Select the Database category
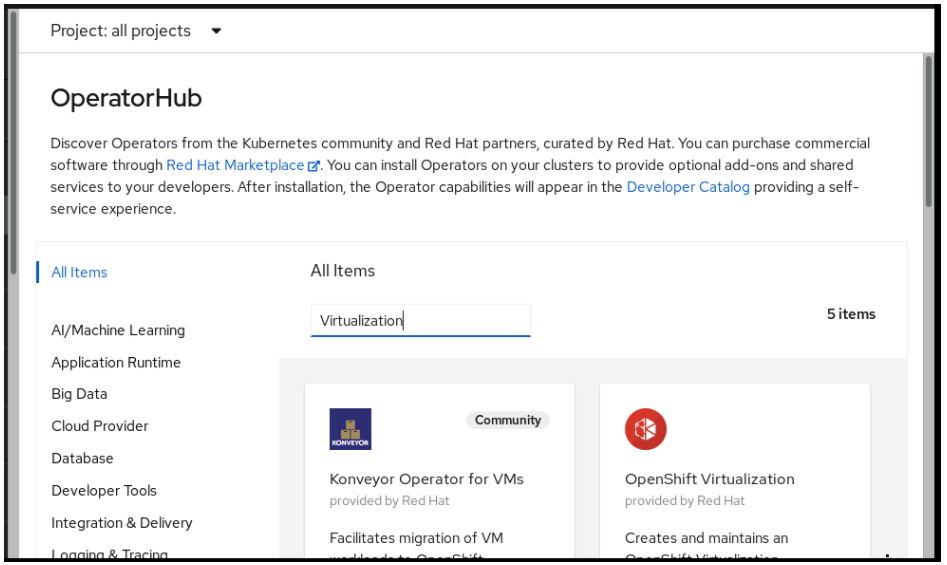 (x=82, y=458)
